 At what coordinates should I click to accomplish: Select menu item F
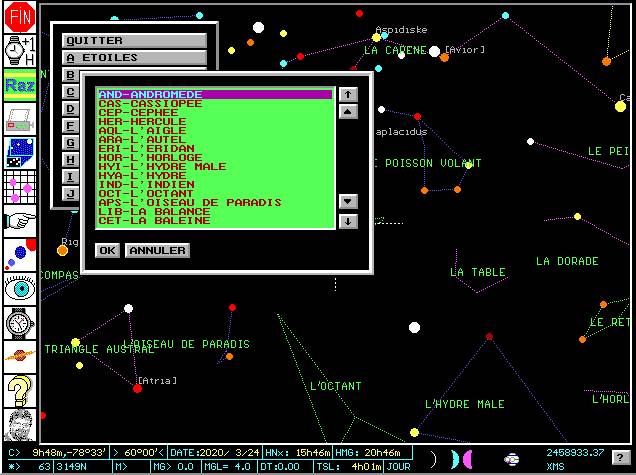pyautogui.click(x=70, y=126)
